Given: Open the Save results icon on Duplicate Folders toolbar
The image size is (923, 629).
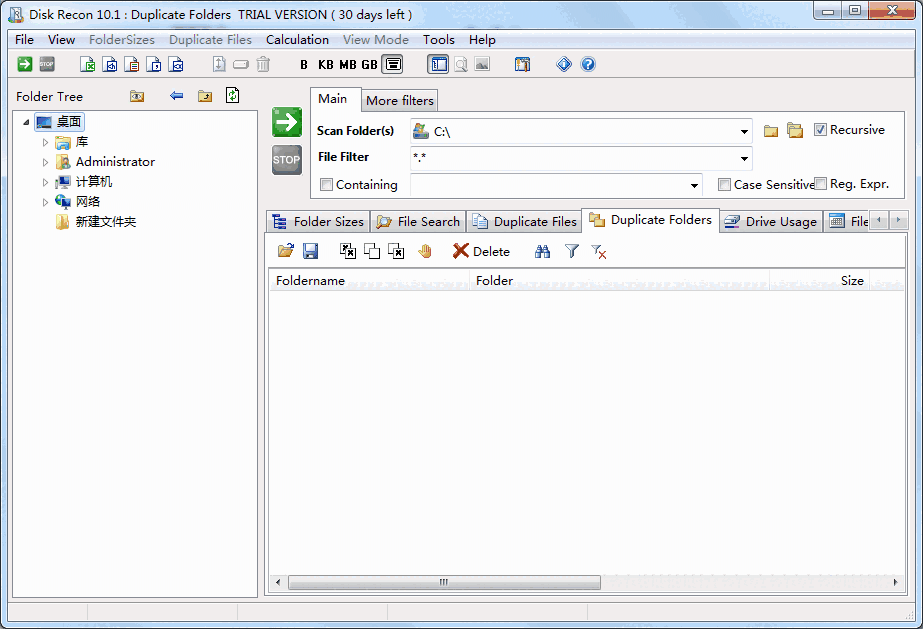Looking at the screenshot, I should point(310,251).
